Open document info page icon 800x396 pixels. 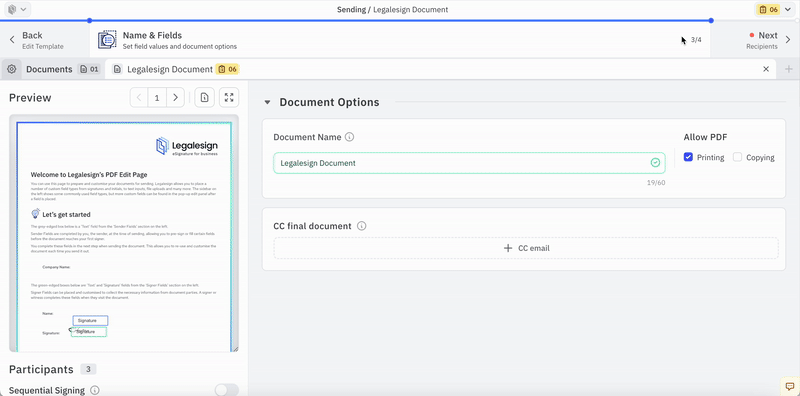point(204,97)
